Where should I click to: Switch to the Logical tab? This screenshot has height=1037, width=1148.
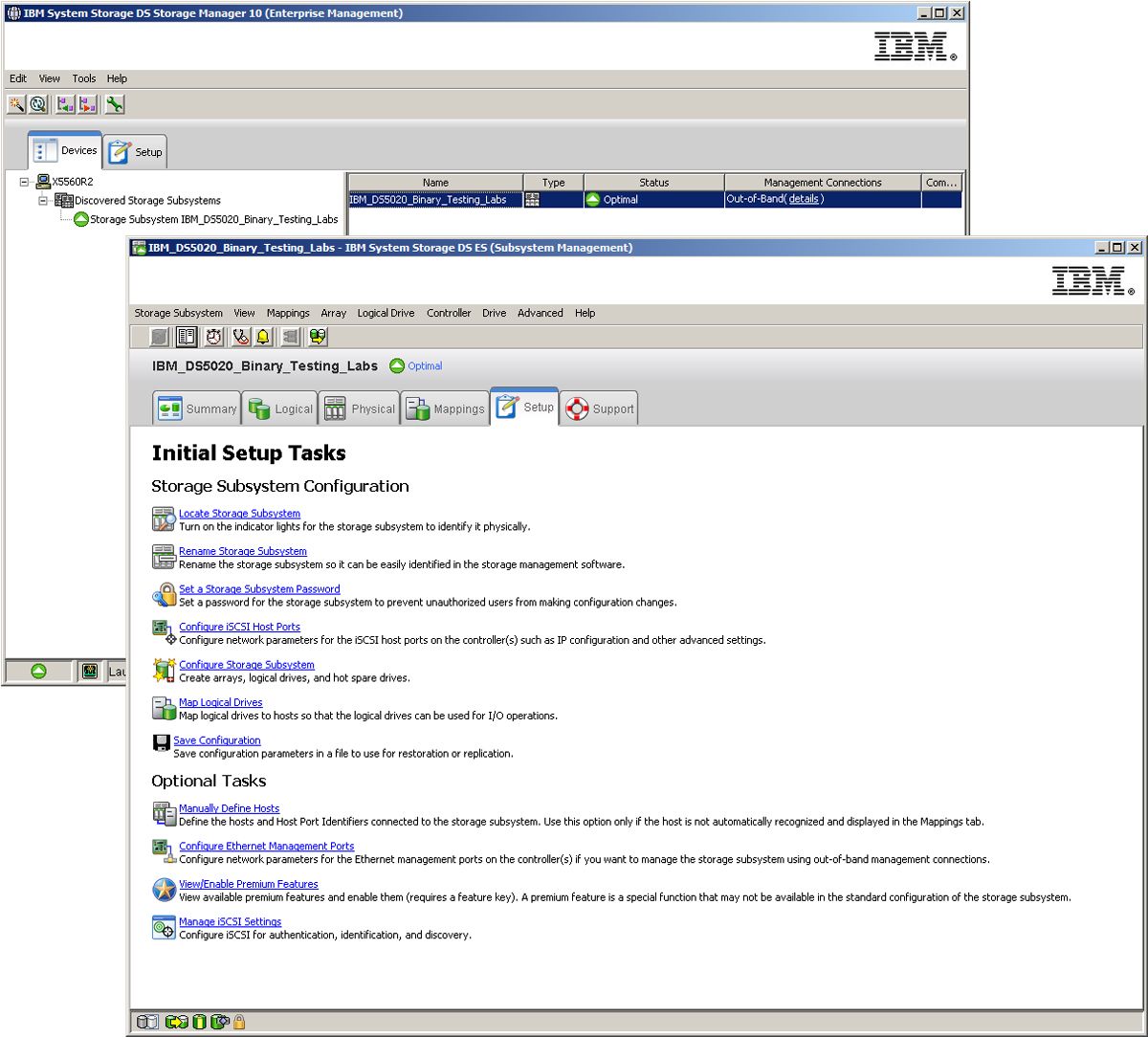pyautogui.click(x=280, y=408)
